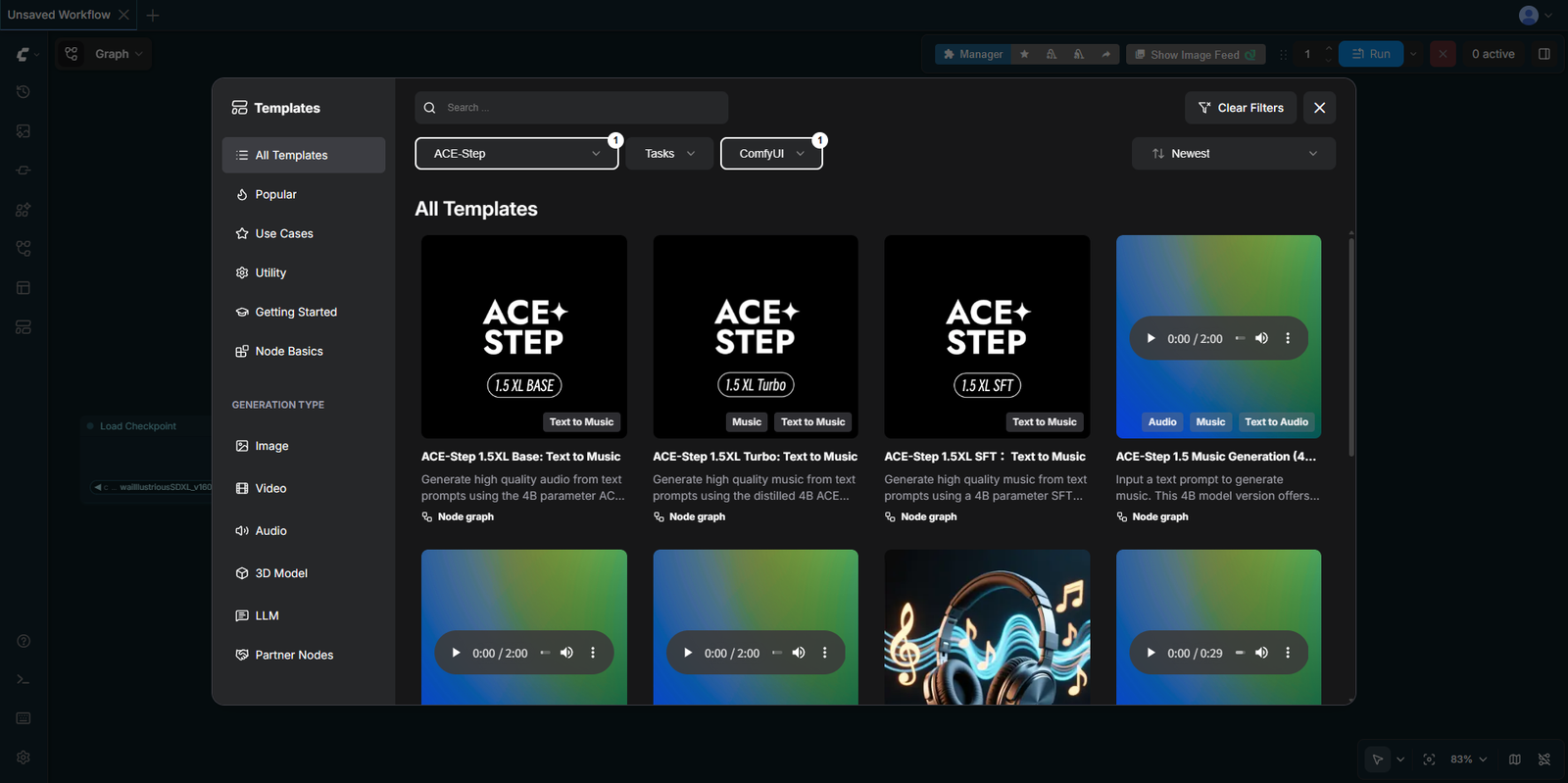Open Node Basics category
The height and width of the screenshot is (783, 1568).
click(x=304, y=351)
